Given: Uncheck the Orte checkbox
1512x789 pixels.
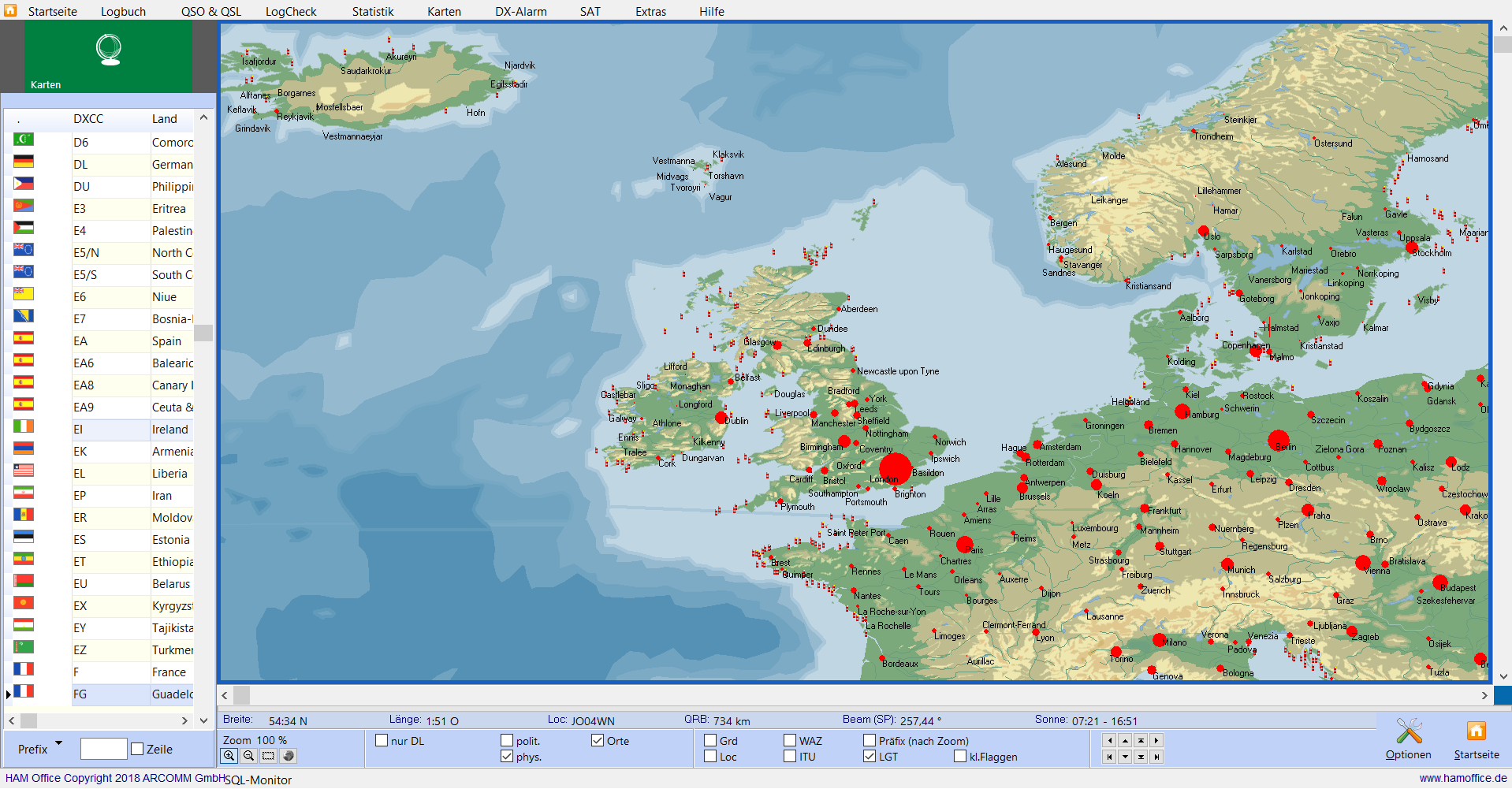Looking at the screenshot, I should click(x=598, y=740).
